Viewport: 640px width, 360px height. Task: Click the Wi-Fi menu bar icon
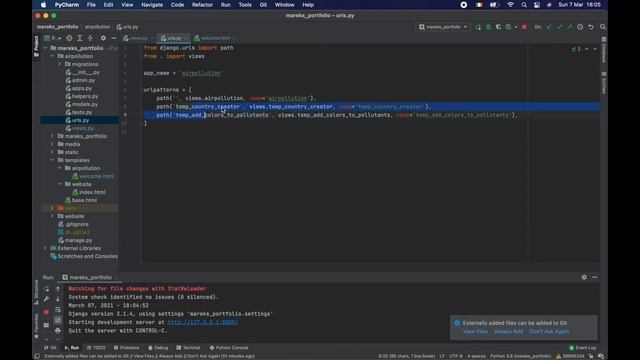[510, 5]
